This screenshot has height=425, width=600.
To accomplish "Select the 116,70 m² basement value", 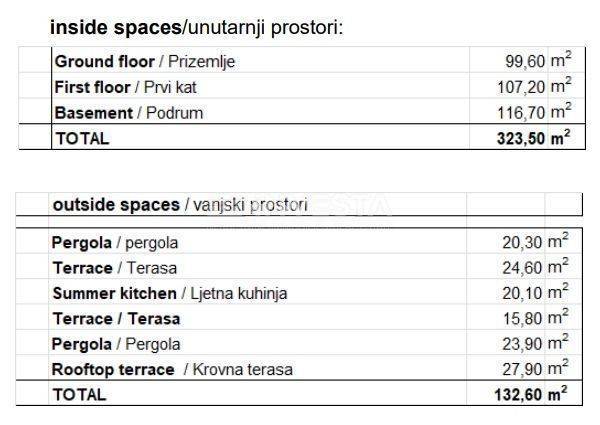I will click(x=534, y=112).
